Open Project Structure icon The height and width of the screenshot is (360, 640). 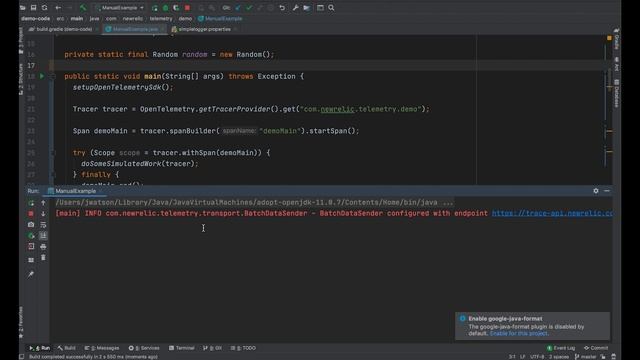tap(307, 8)
